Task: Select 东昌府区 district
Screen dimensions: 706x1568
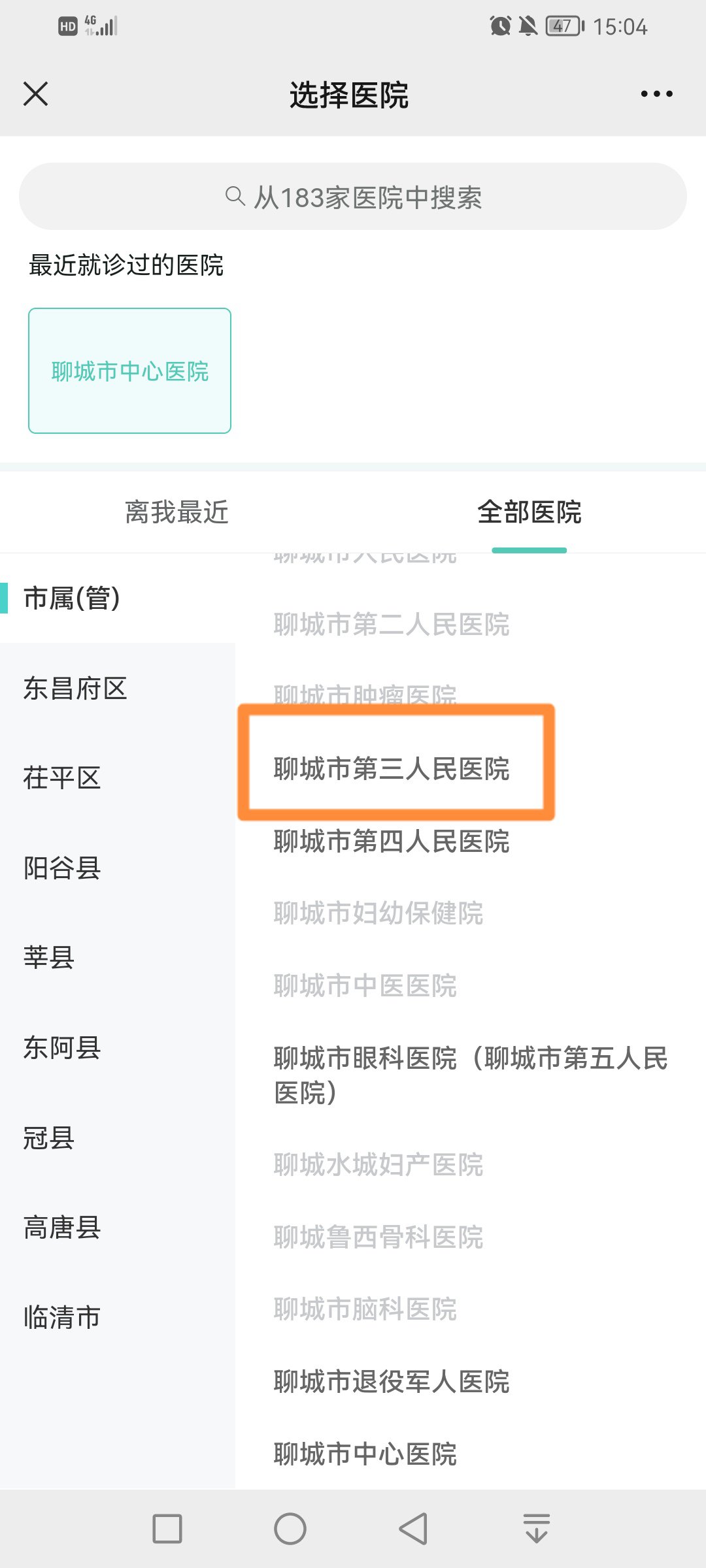Action: click(75, 689)
